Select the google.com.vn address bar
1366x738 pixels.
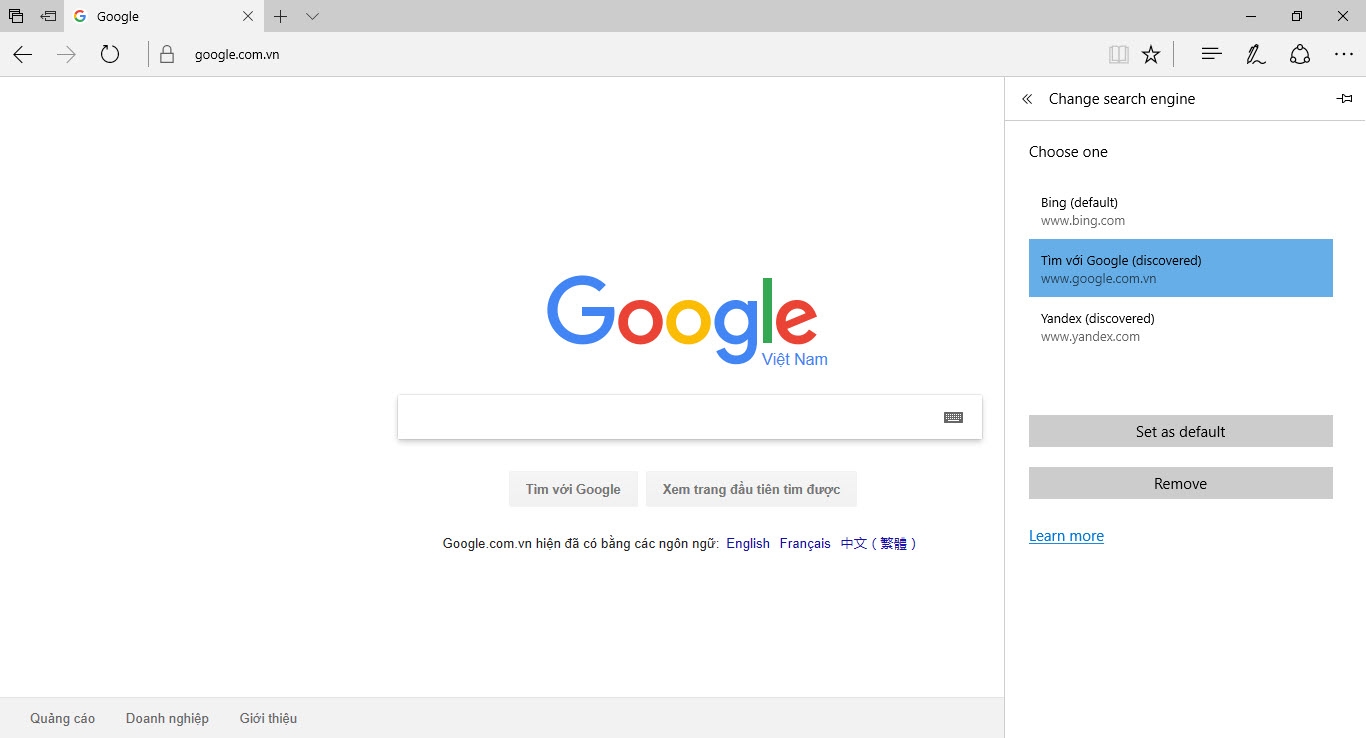pyautogui.click(x=640, y=55)
